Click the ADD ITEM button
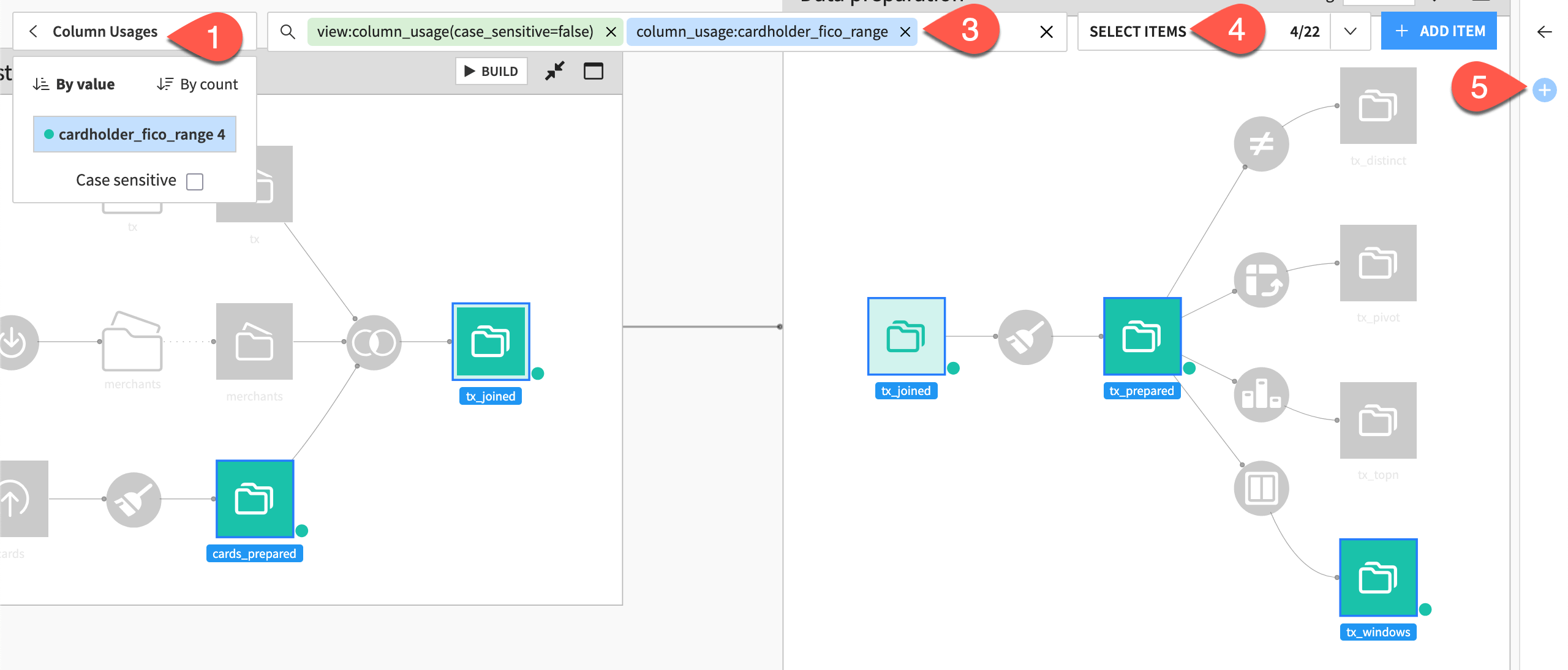 1439,31
